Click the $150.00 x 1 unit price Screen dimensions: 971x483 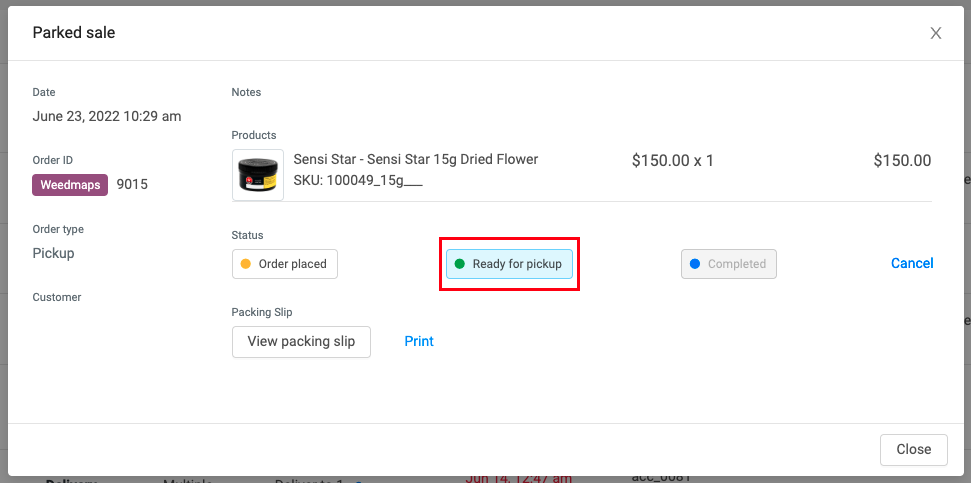pyautogui.click(x=673, y=160)
